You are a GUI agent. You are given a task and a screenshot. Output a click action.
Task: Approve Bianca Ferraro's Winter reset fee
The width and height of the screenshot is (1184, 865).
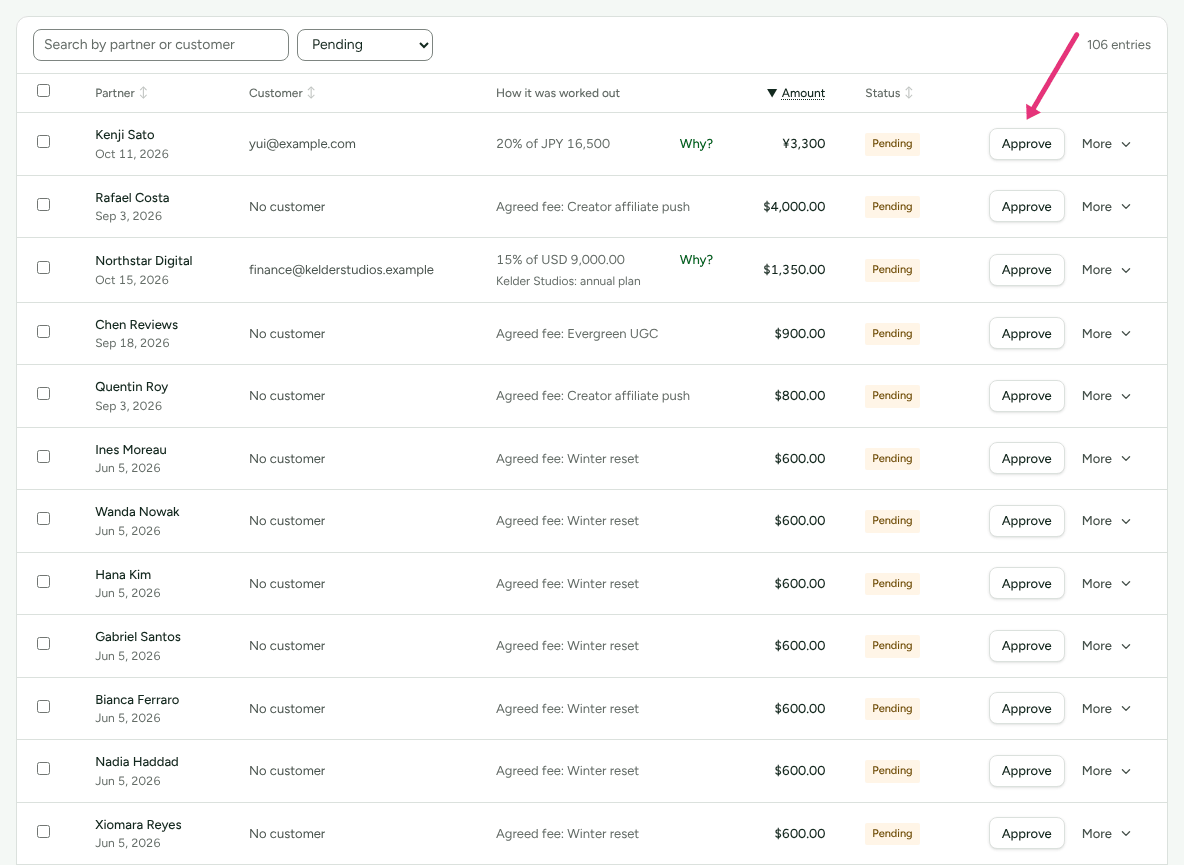coord(1026,709)
